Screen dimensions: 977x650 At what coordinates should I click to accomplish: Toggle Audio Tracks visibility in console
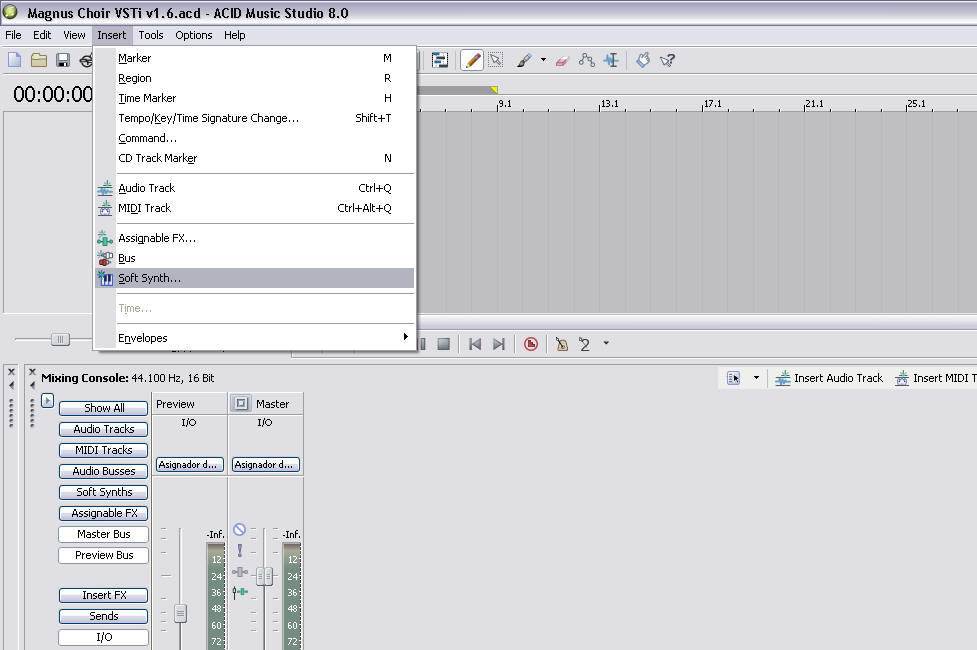103,429
